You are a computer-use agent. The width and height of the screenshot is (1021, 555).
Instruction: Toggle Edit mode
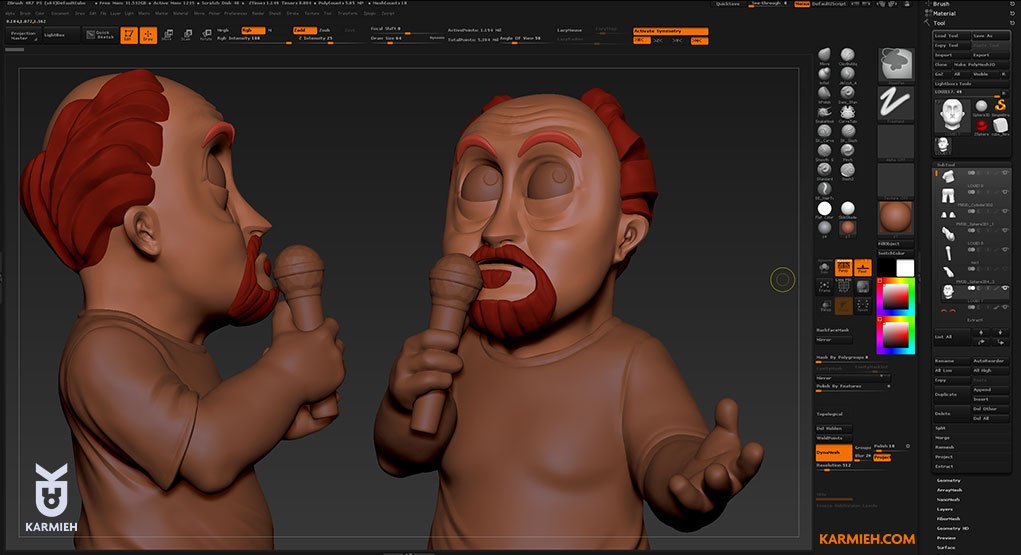tap(129, 35)
